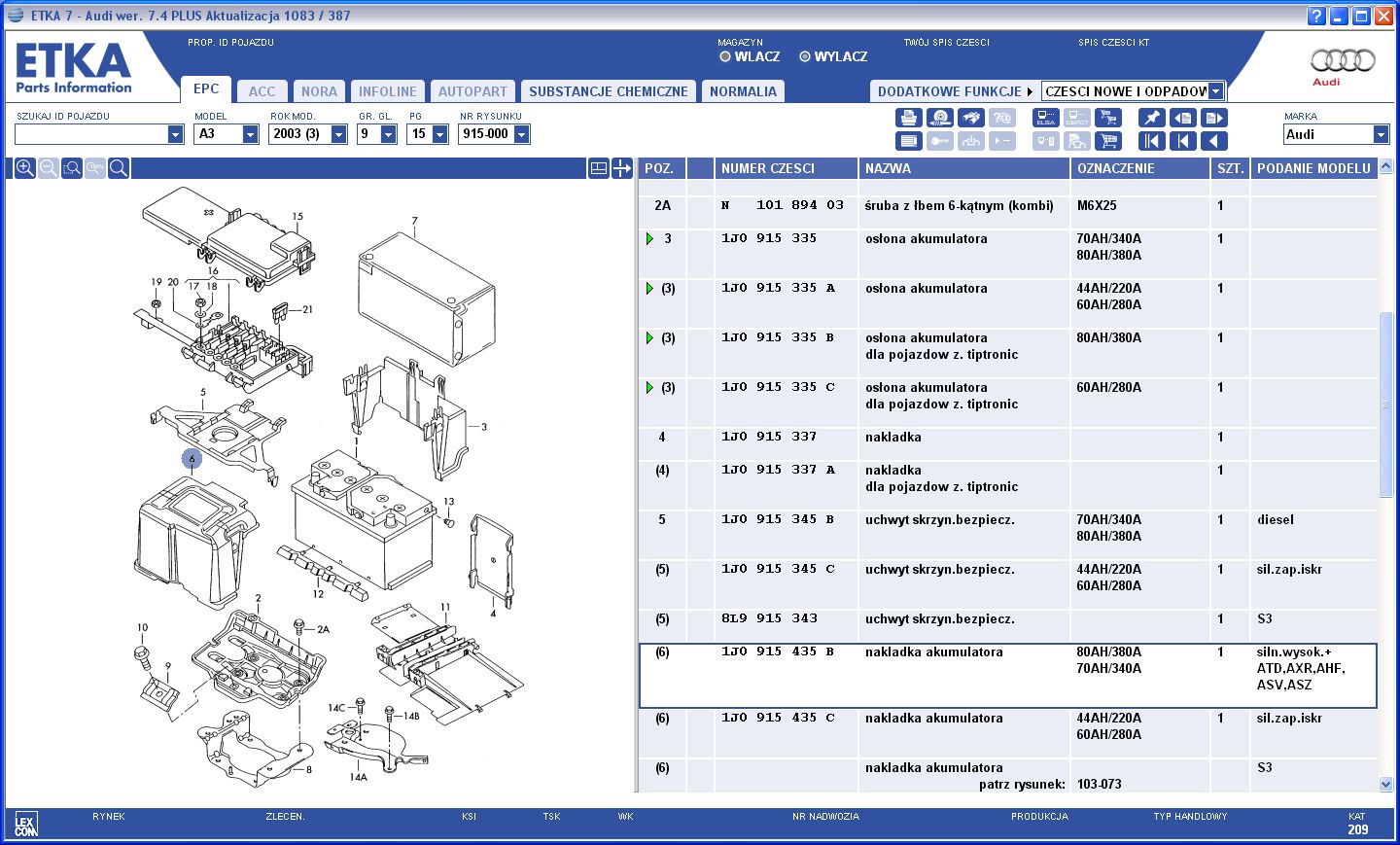Image resolution: width=1400 pixels, height=845 pixels.
Task: Click the PODANIE MODELU column header
Action: tap(1313, 168)
